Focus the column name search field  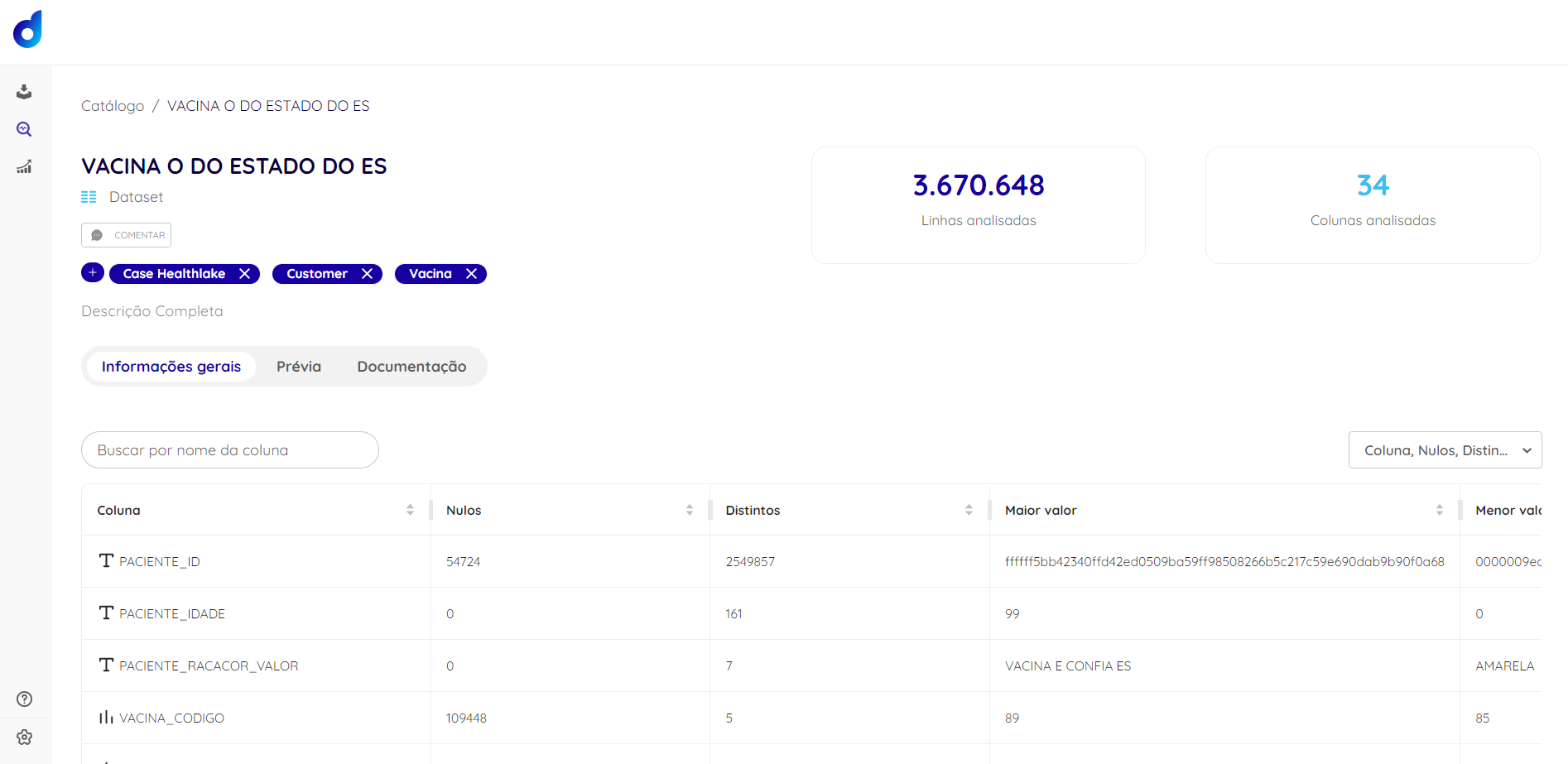pyautogui.click(x=230, y=450)
